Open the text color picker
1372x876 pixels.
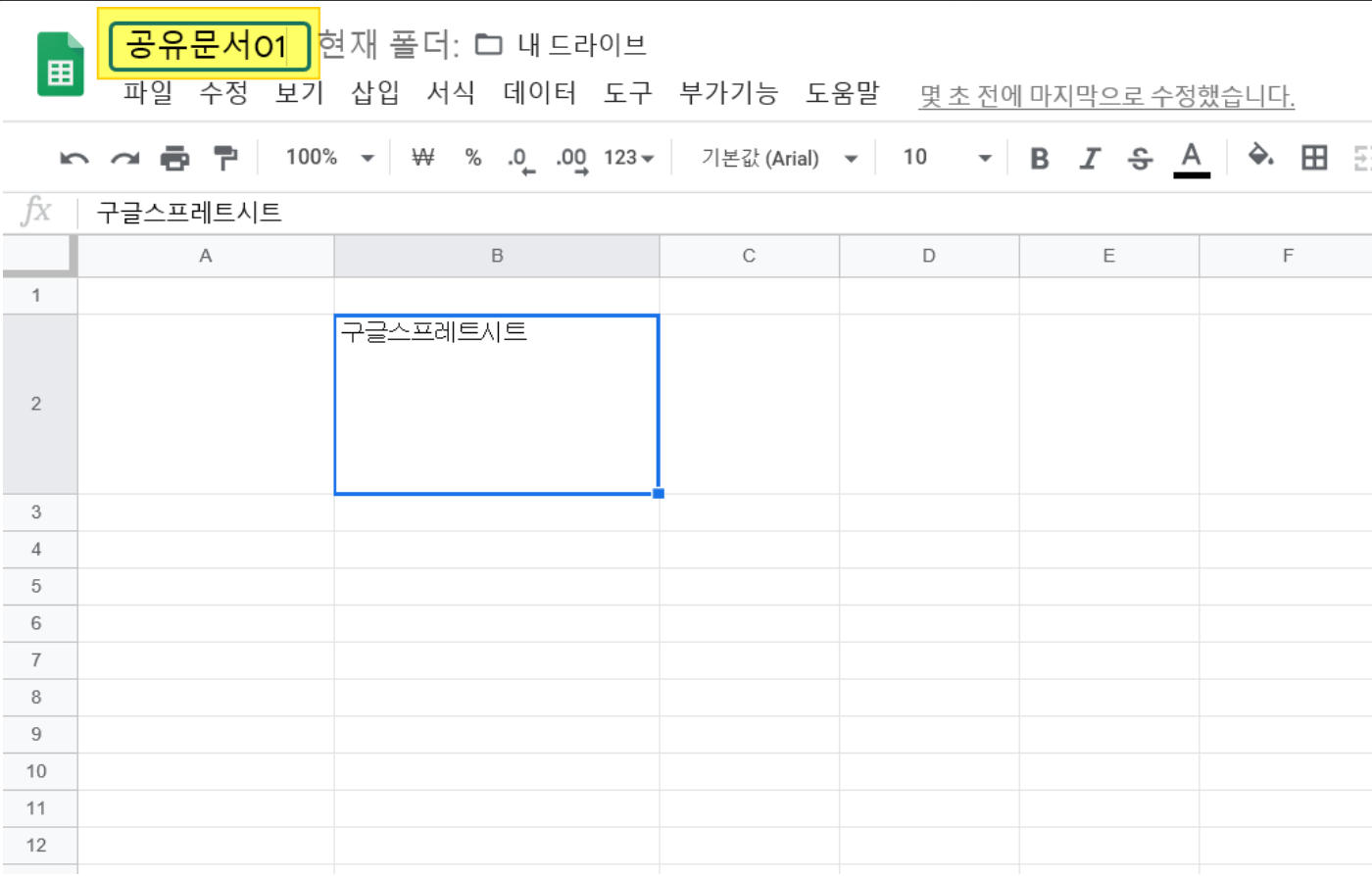[1191, 159]
